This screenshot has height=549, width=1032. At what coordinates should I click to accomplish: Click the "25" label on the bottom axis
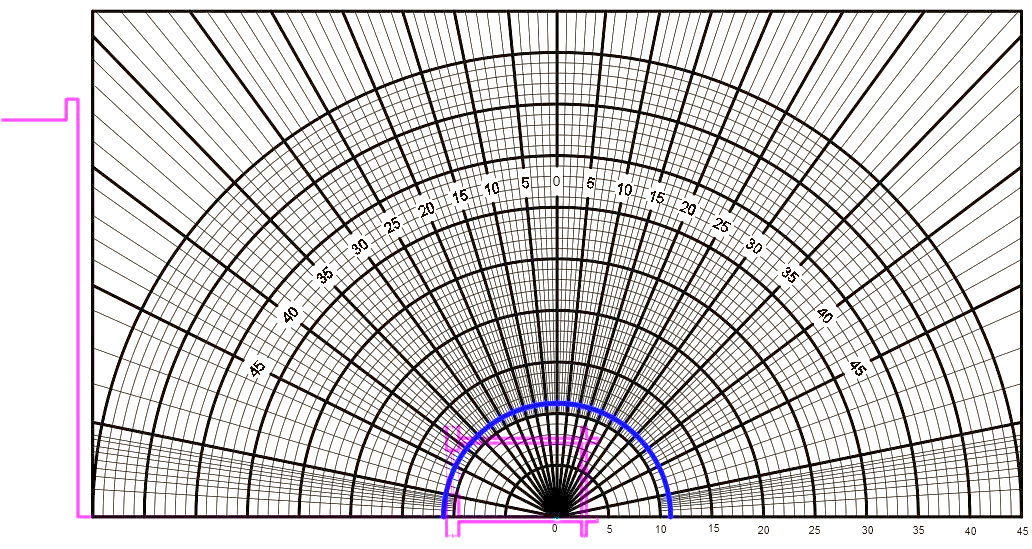pyautogui.click(x=815, y=530)
